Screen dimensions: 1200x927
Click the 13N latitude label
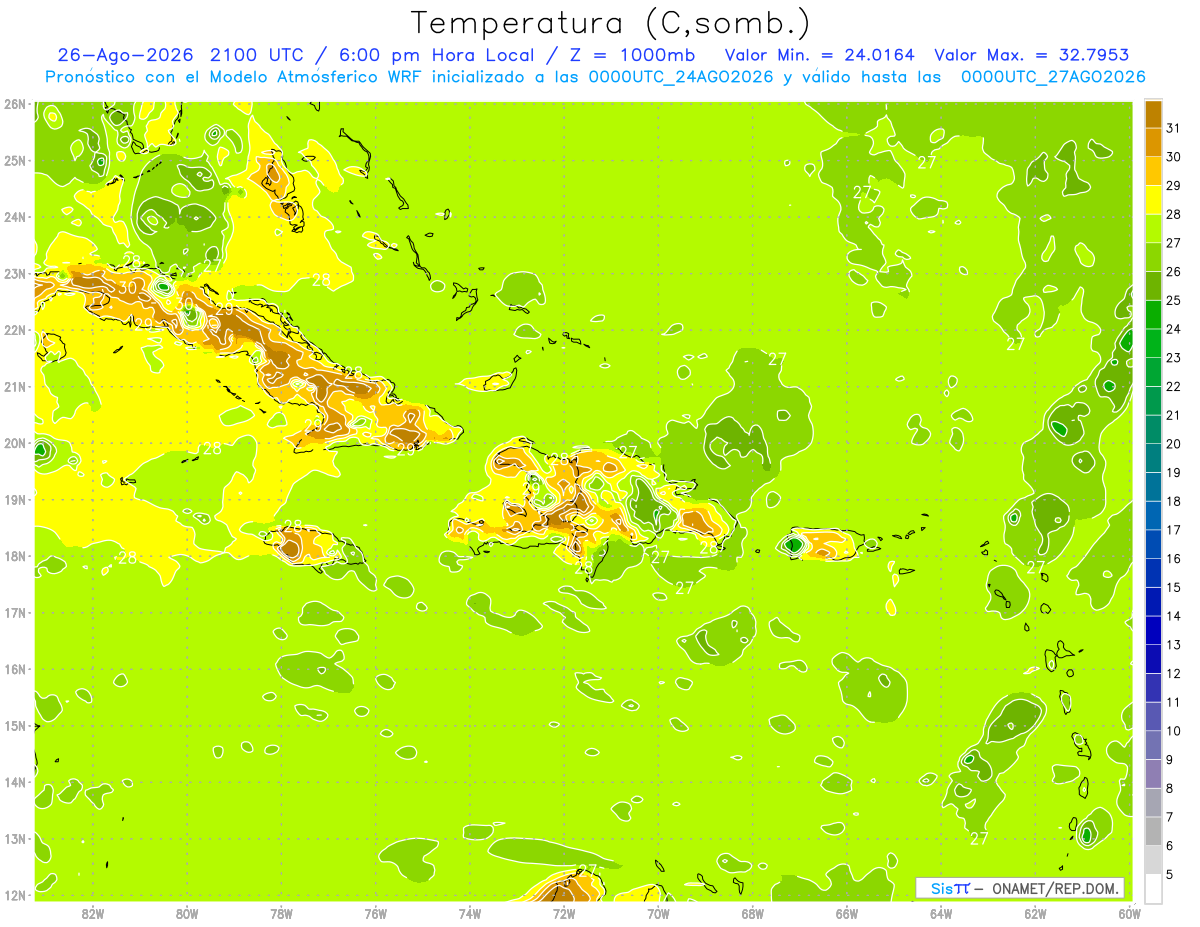[x=14, y=838]
